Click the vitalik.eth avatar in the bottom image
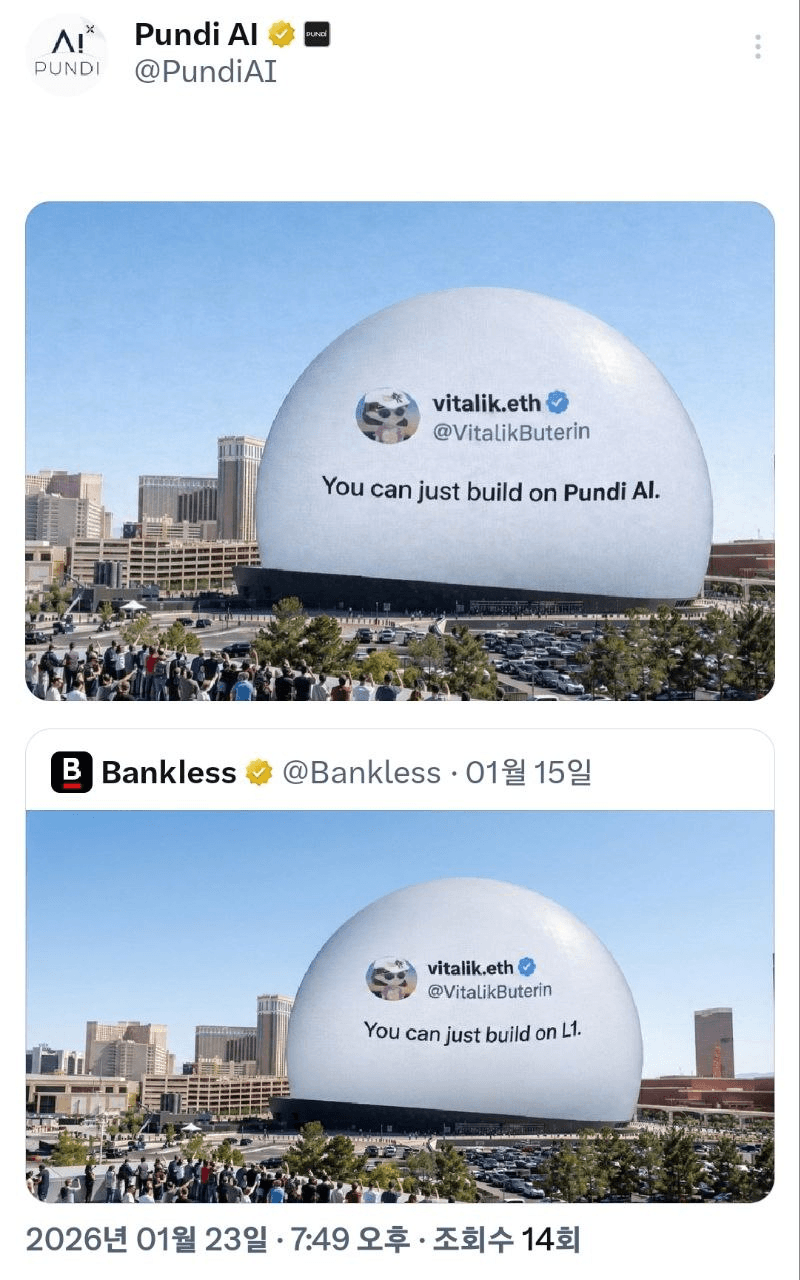This screenshot has height=1280, width=800. pos(392,978)
